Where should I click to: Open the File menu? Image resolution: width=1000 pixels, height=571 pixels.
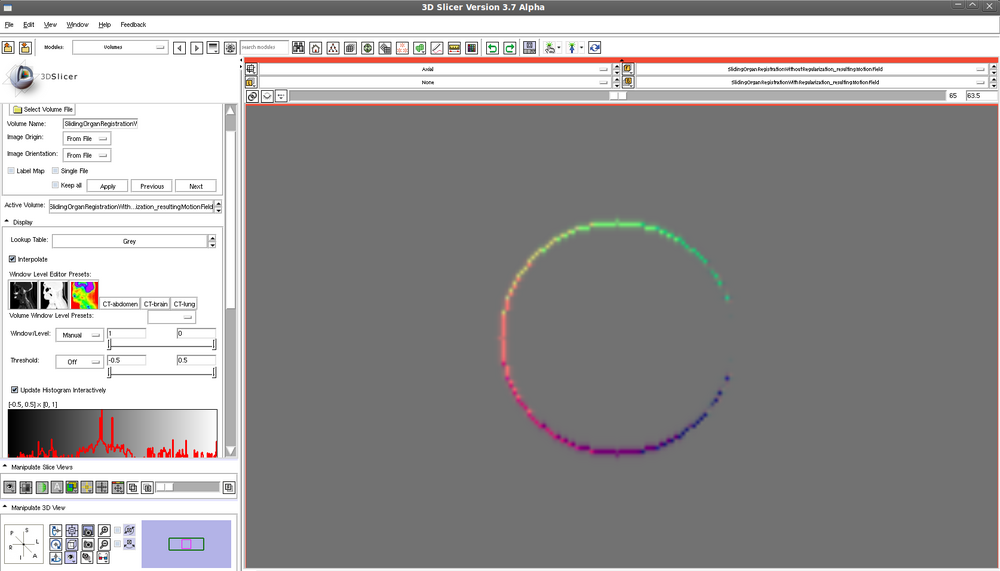point(9,25)
